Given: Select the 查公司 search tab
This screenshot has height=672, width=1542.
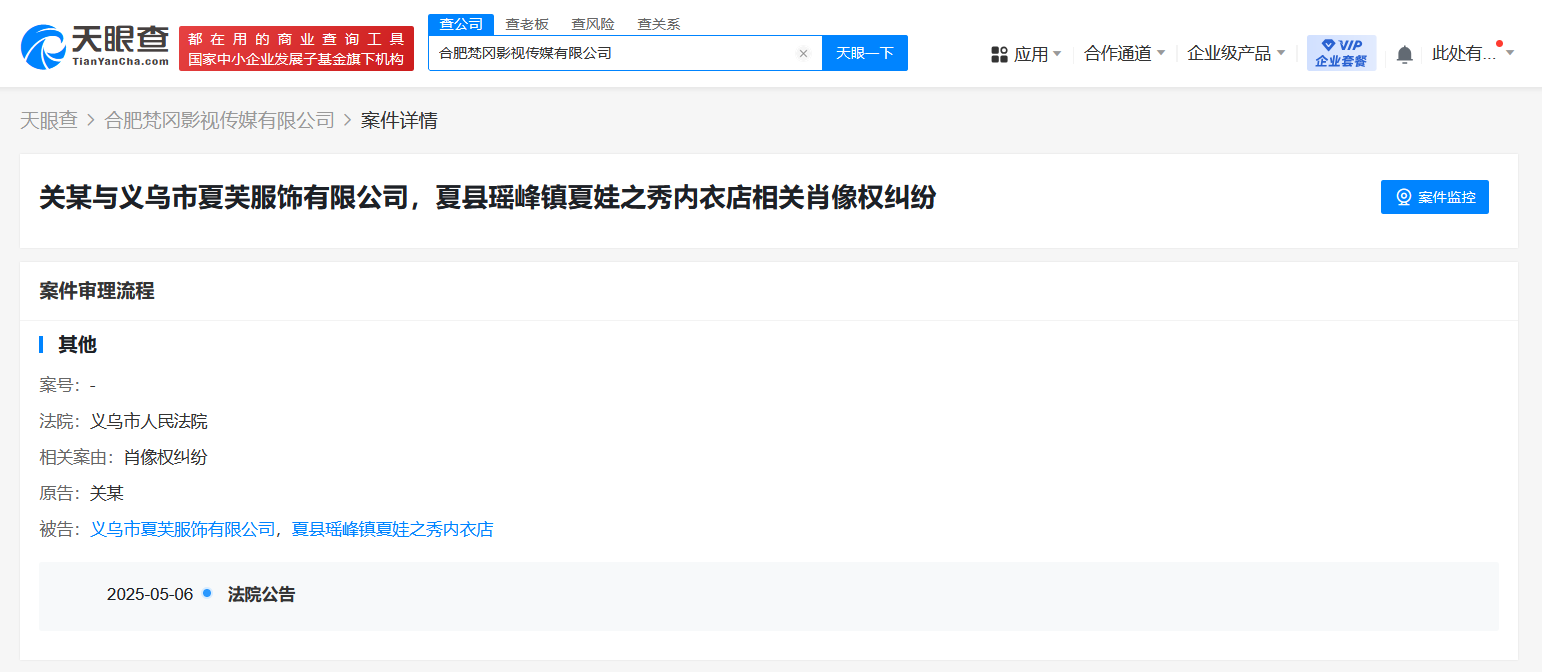Looking at the screenshot, I should (x=461, y=24).
